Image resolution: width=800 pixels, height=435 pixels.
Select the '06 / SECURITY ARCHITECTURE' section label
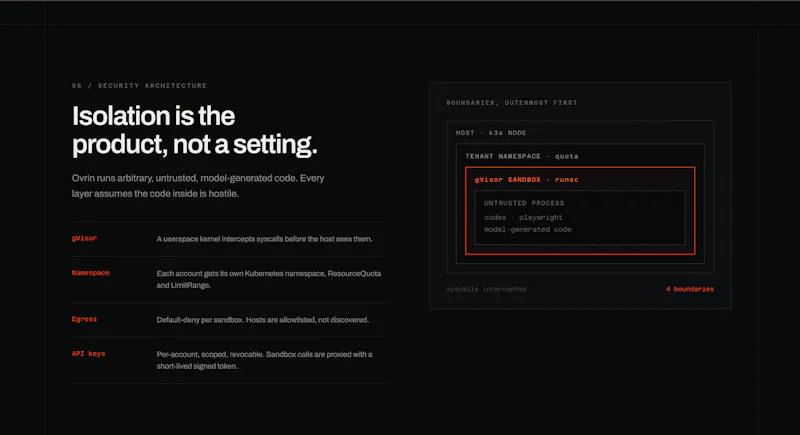point(139,86)
